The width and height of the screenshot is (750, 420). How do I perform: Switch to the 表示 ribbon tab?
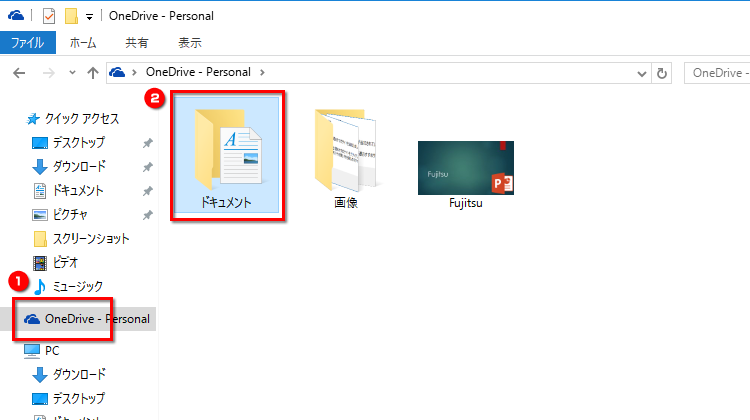(x=190, y=43)
